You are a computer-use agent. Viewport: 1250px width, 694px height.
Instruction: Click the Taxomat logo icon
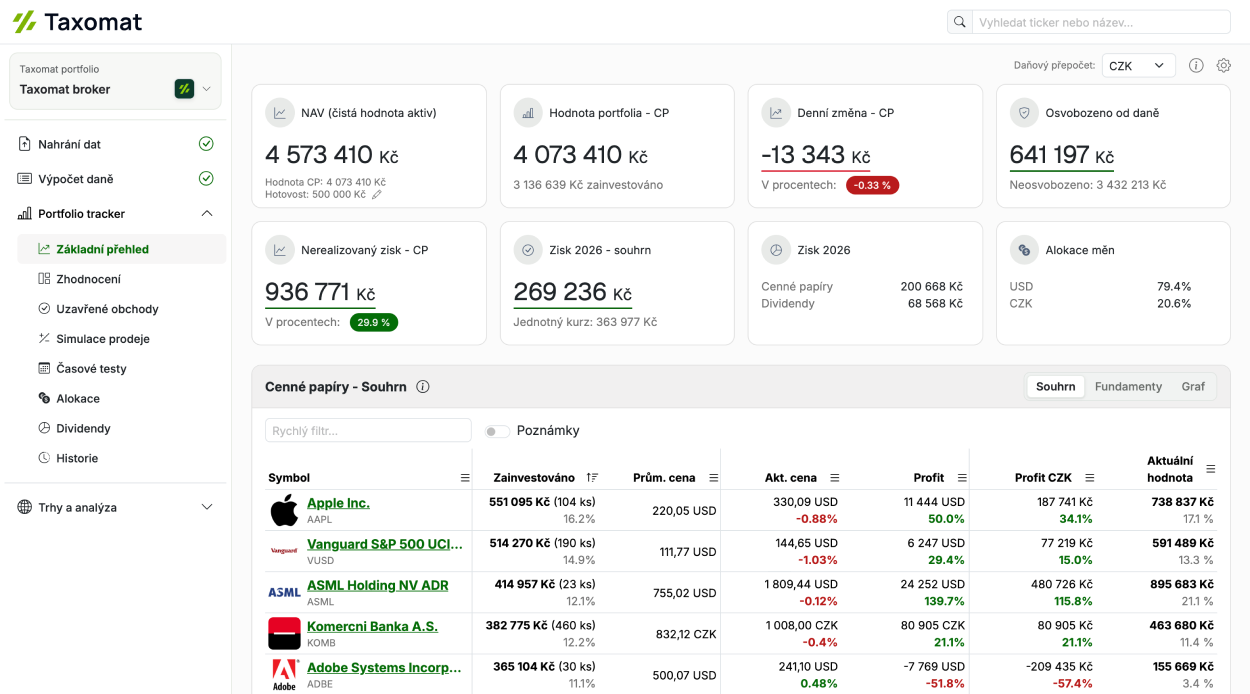click(24, 21)
